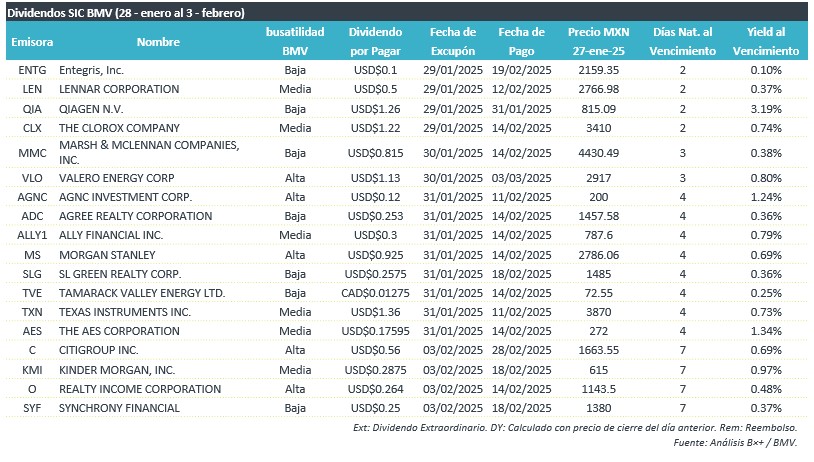Click the MORGAN STANLEY name cell

107,255
